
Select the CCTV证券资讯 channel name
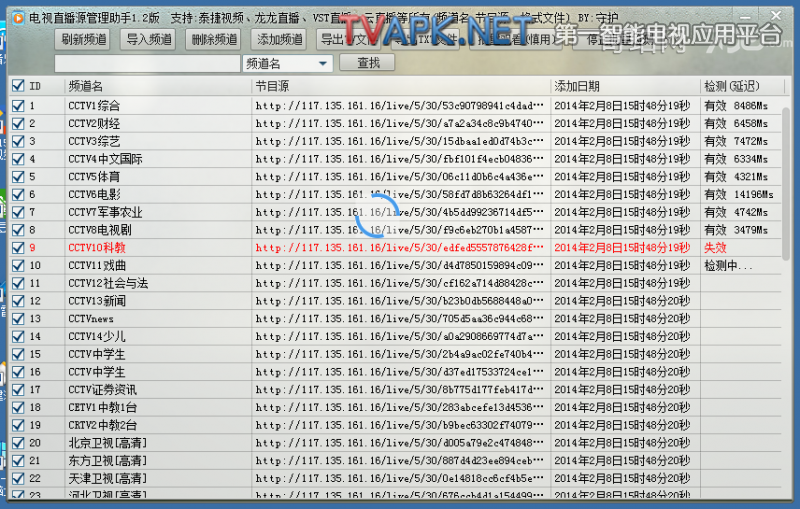tap(103, 390)
